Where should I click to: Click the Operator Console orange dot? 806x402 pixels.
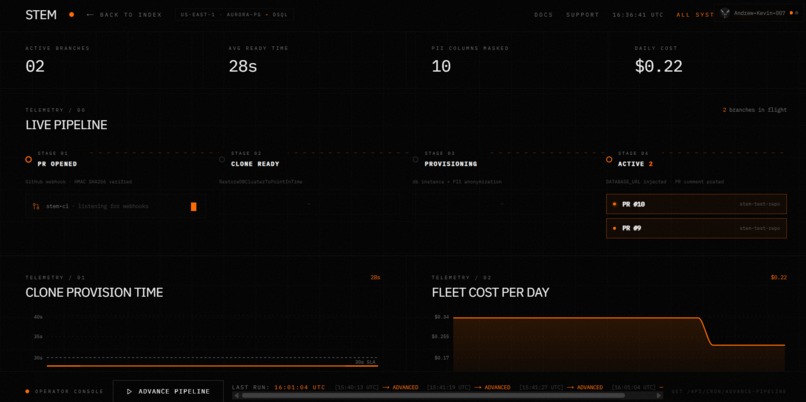tap(27, 392)
